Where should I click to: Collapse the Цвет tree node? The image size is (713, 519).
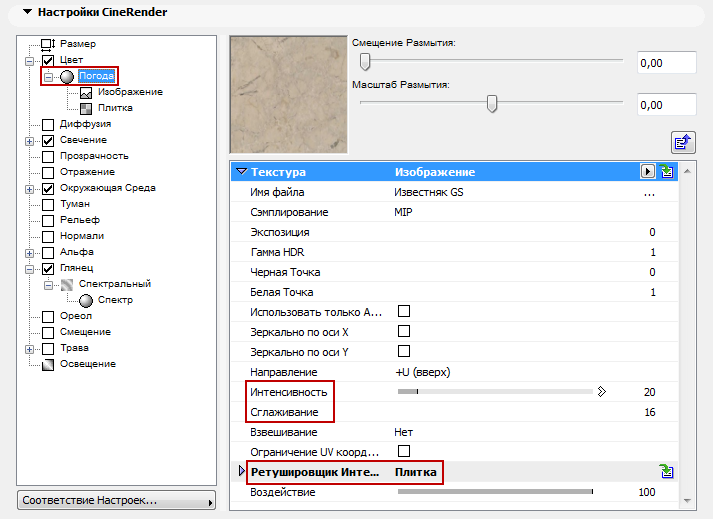coord(29,61)
